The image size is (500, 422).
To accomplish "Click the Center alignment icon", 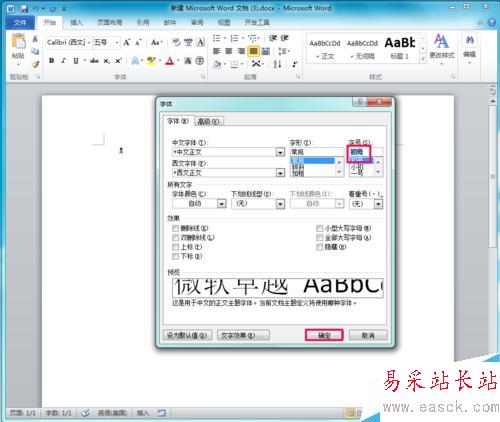I will [x=229, y=51].
